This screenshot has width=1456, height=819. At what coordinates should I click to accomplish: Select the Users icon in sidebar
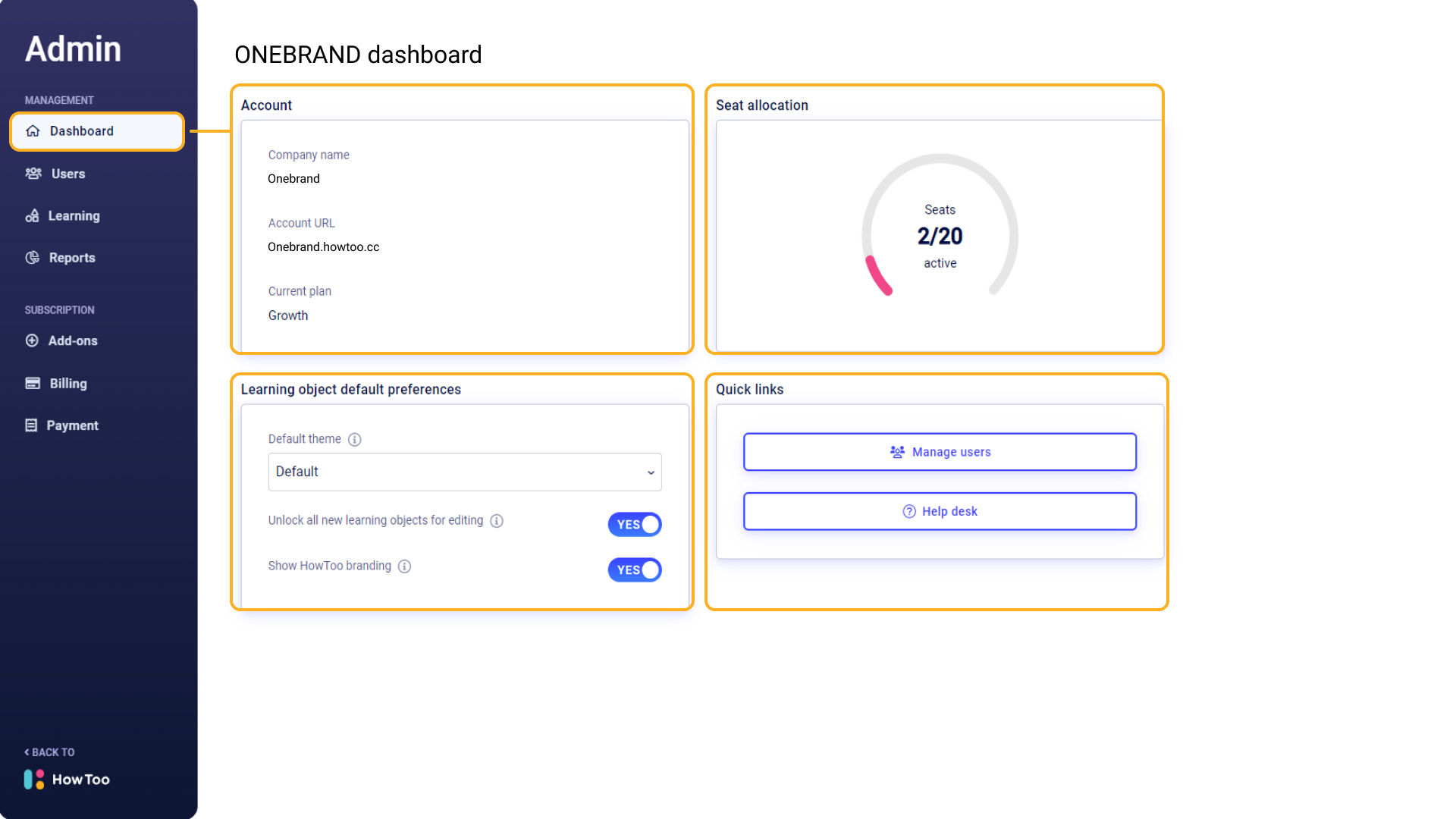coord(33,174)
